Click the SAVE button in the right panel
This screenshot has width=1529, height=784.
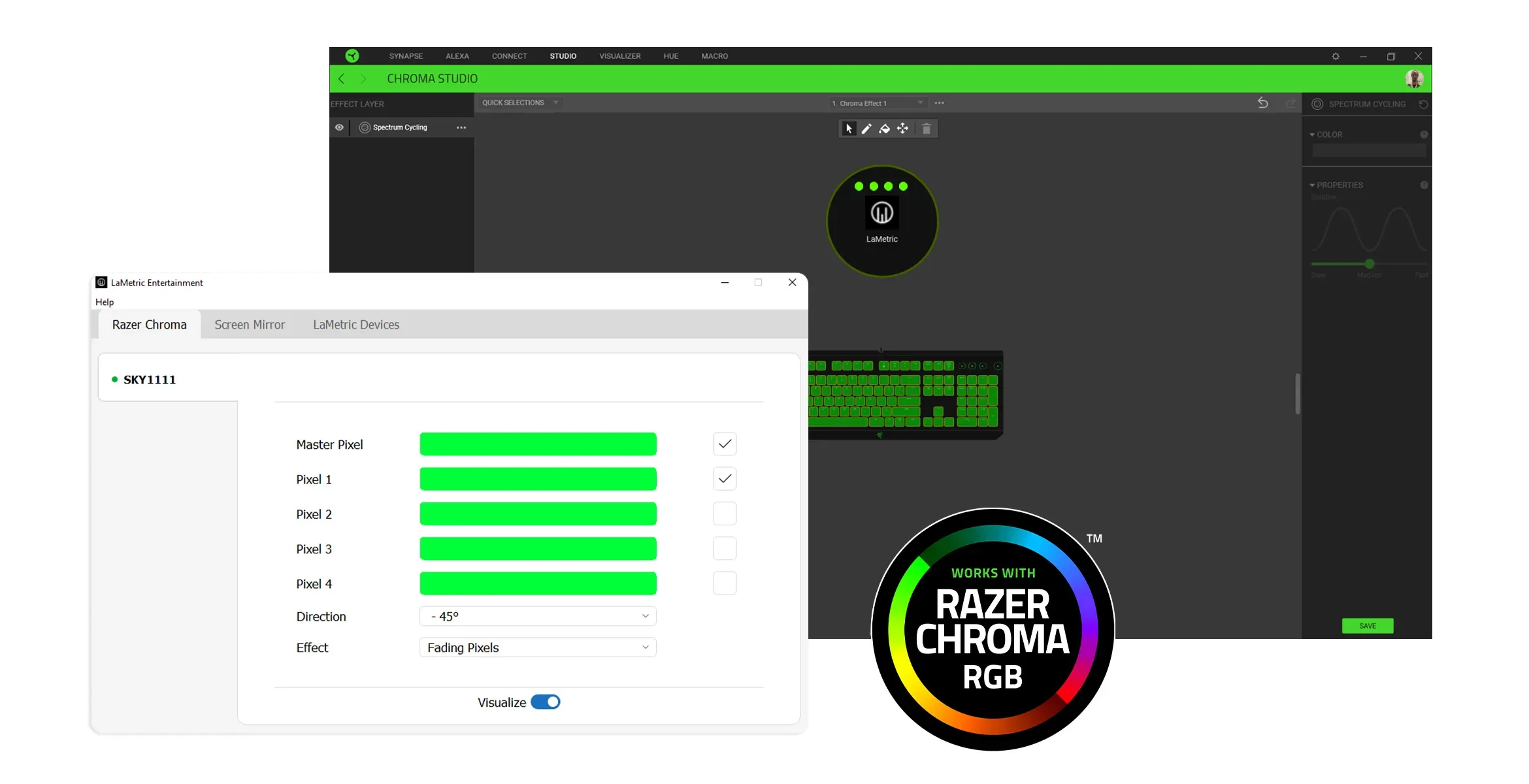pos(1367,626)
